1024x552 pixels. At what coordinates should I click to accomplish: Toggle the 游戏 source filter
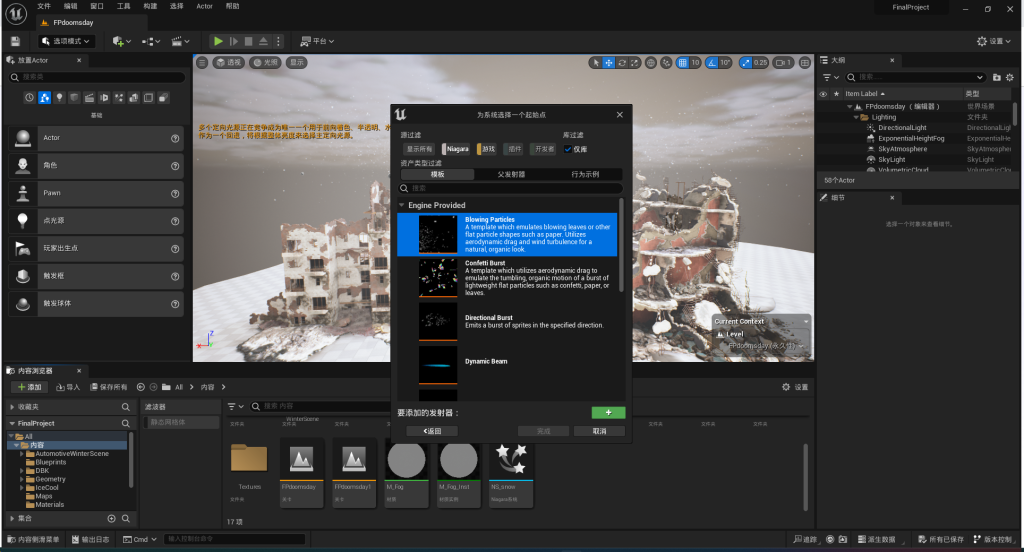point(487,149)
